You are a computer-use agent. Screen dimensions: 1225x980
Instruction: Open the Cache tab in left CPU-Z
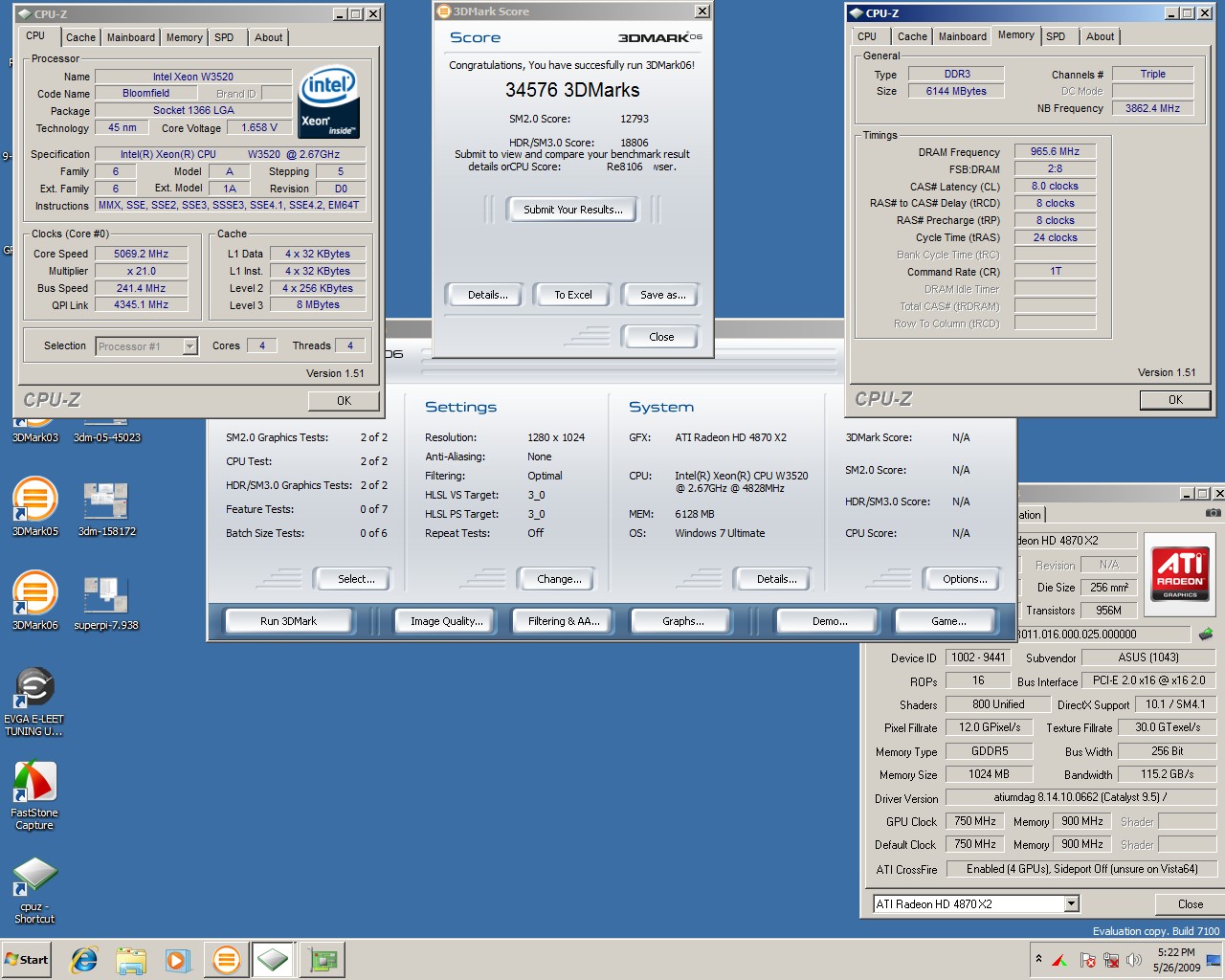click(x=80, y=37)
